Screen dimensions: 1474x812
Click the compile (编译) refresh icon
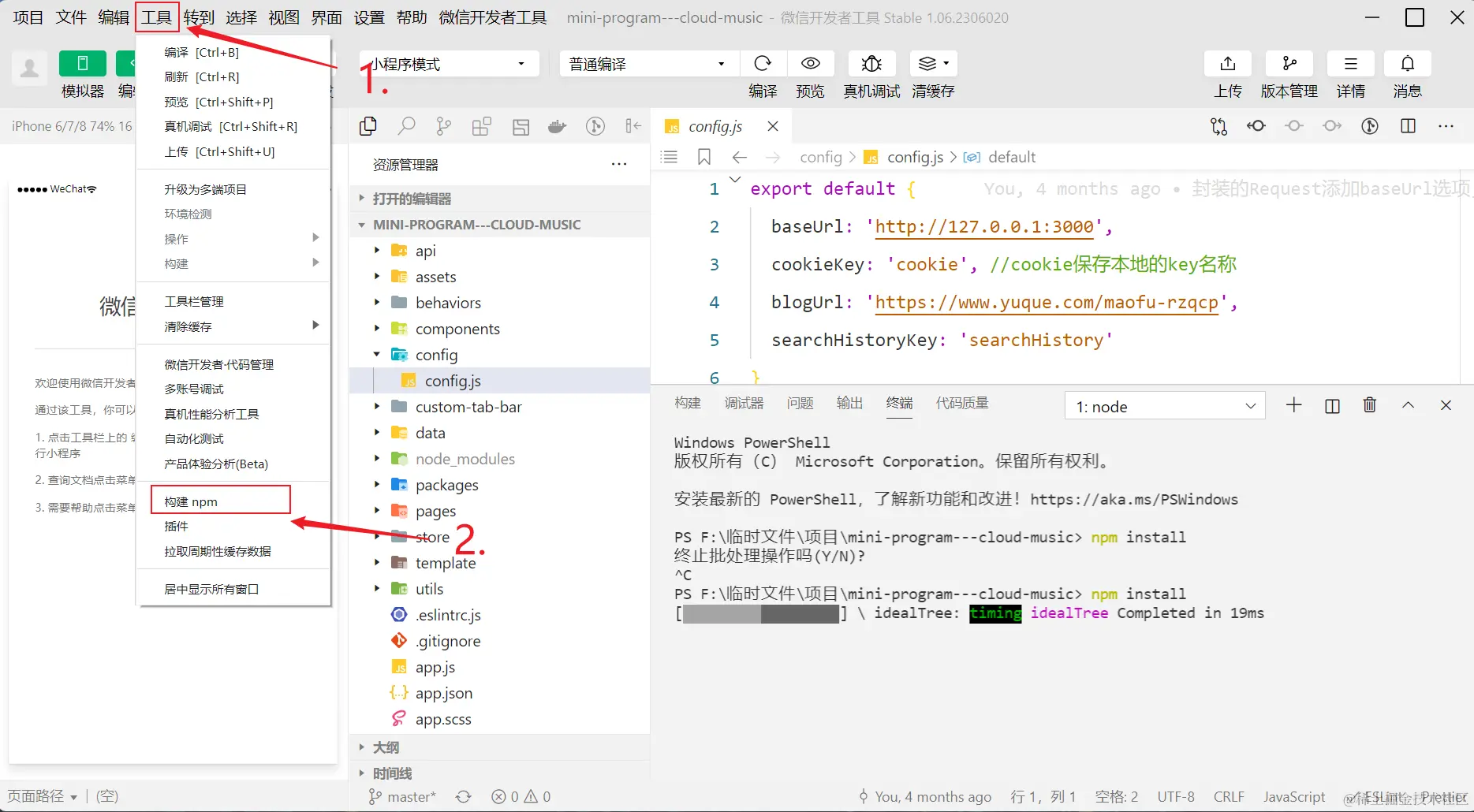[x=763, y=64]
